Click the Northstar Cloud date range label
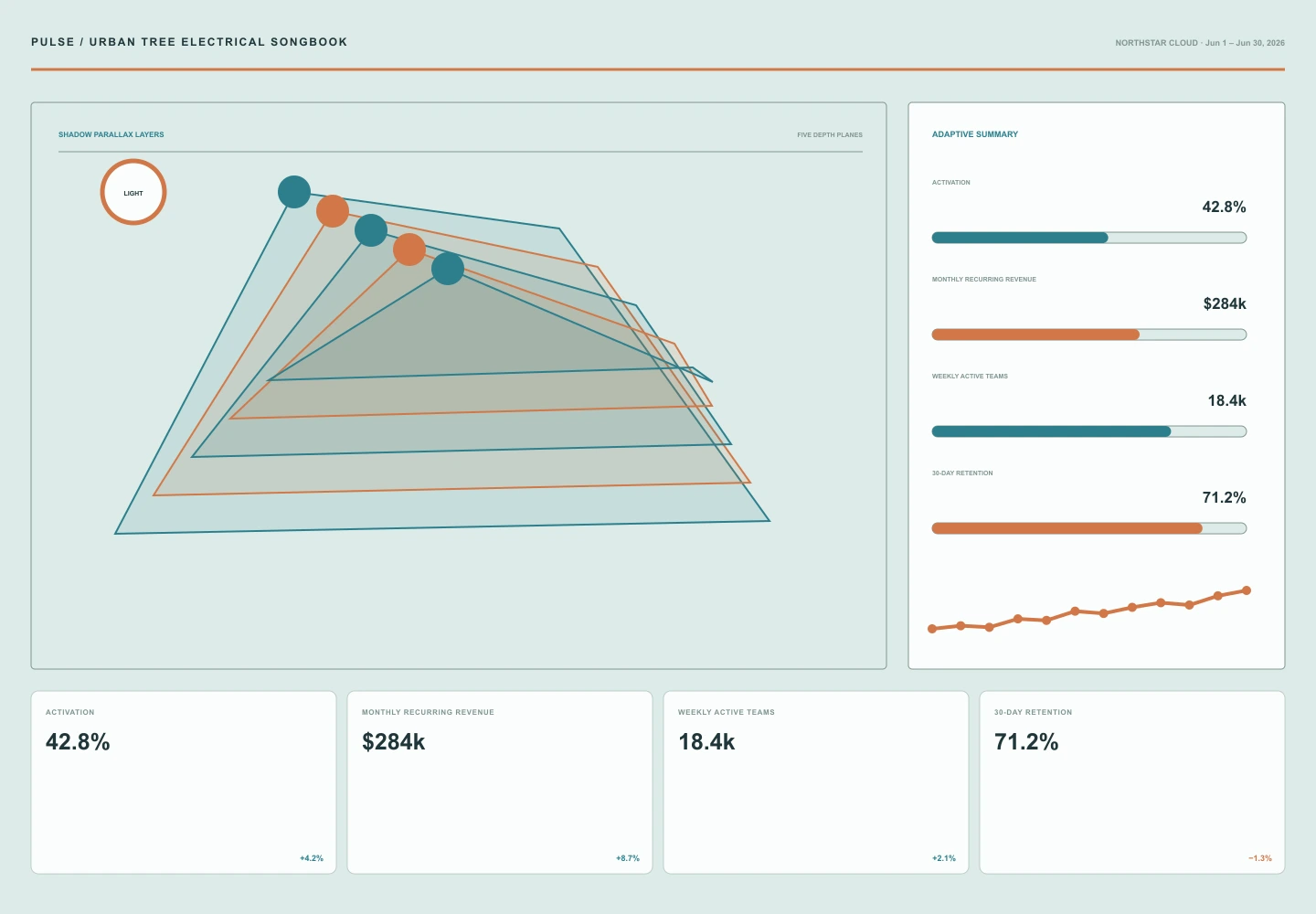1316x914 pixels. pos(1200,43)
